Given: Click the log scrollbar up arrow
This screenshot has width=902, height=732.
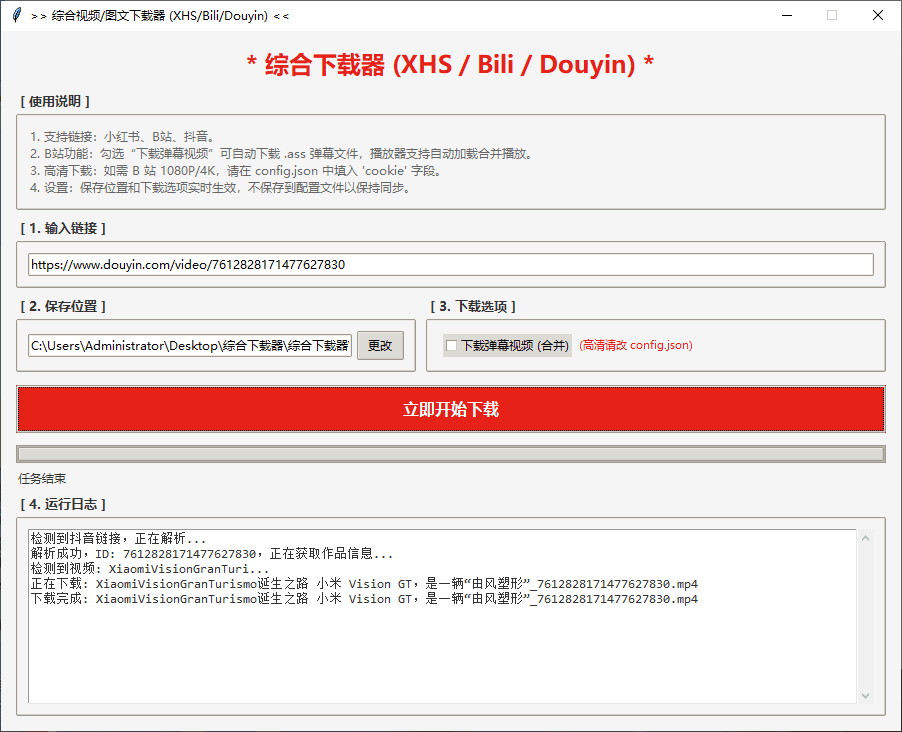Looking at the screenshot, I should (x=866, y=539).
